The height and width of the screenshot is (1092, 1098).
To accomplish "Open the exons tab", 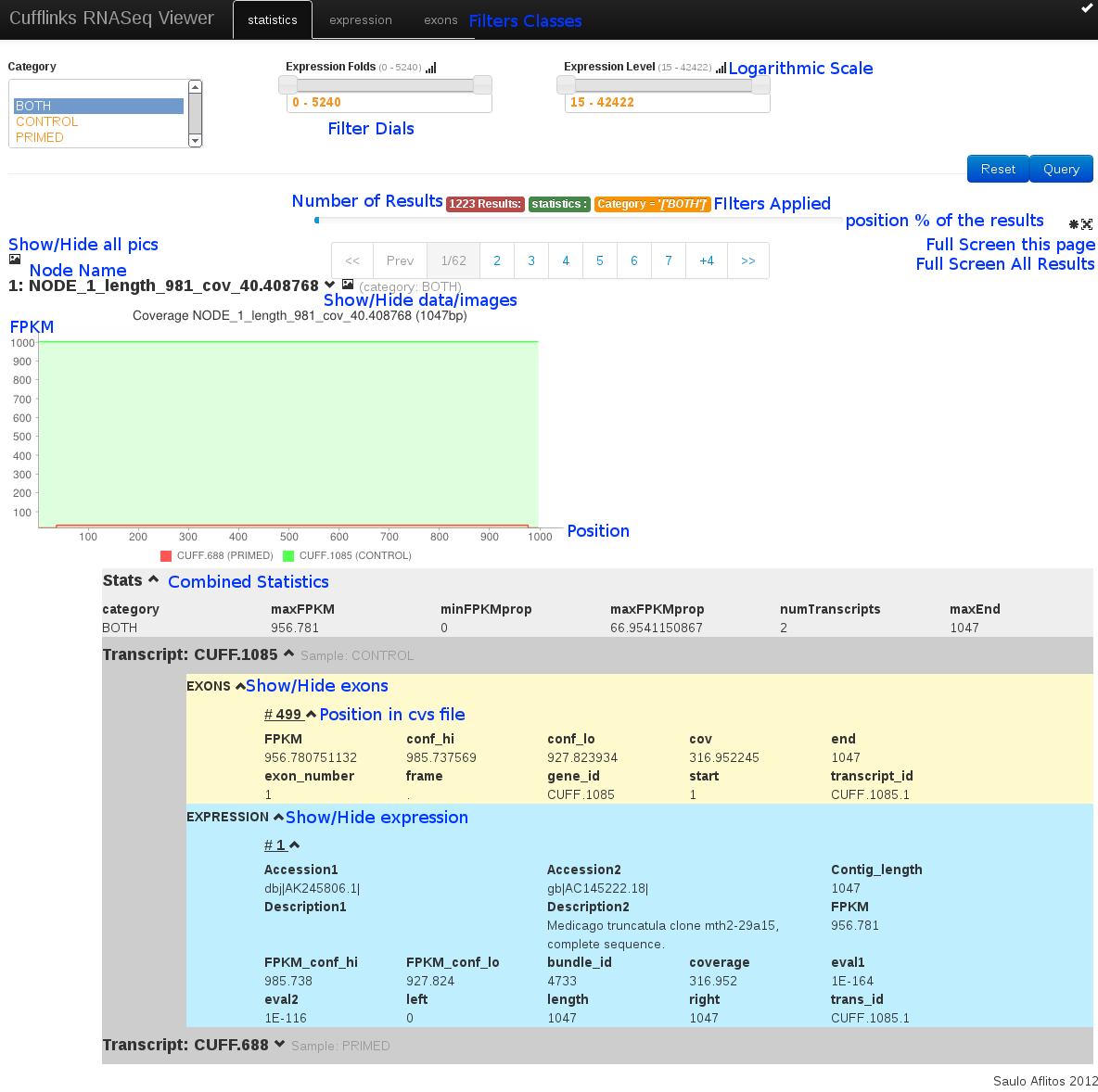I will 440,20.
